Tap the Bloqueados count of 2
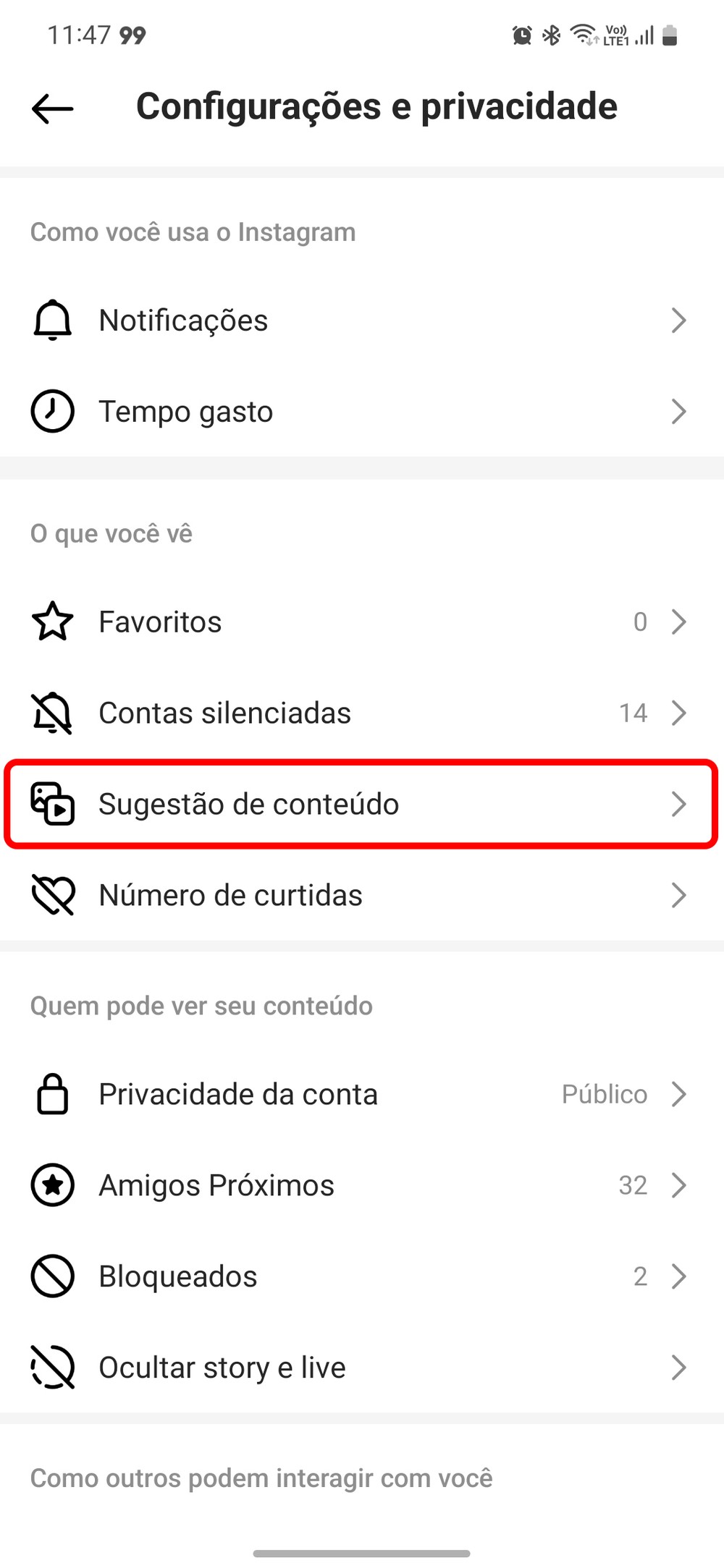The height and width of the screenshot is (1568, 724). pos(640,1276)
